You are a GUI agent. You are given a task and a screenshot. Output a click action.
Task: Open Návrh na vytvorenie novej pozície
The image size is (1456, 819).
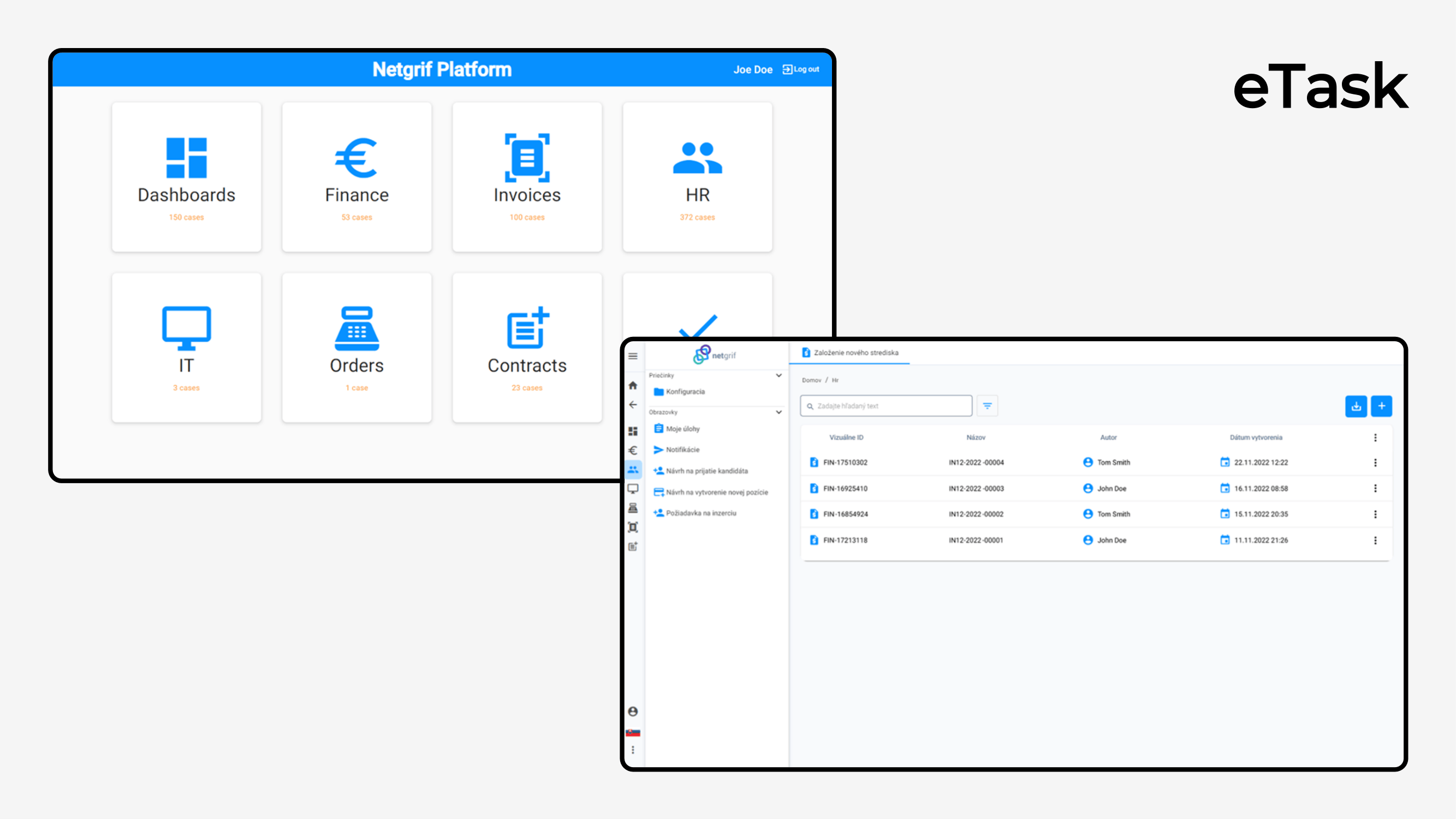click(711, 492)
